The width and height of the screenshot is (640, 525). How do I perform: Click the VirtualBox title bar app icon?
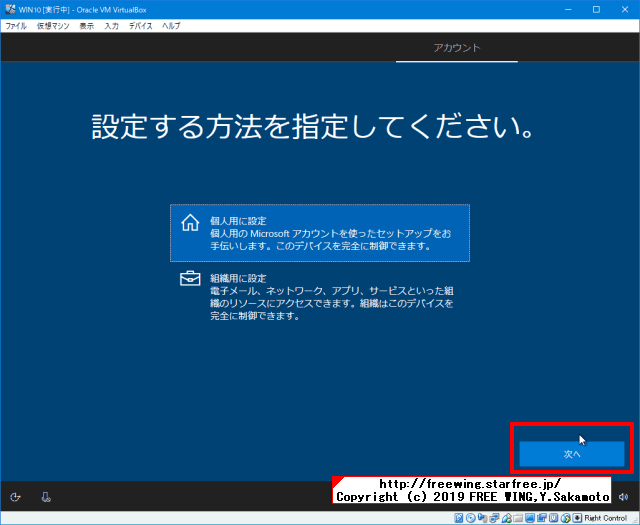[10, 9]
